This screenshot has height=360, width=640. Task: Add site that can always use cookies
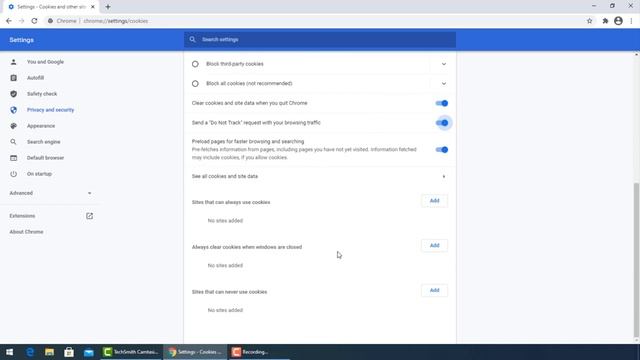click(x=434, y=201)
